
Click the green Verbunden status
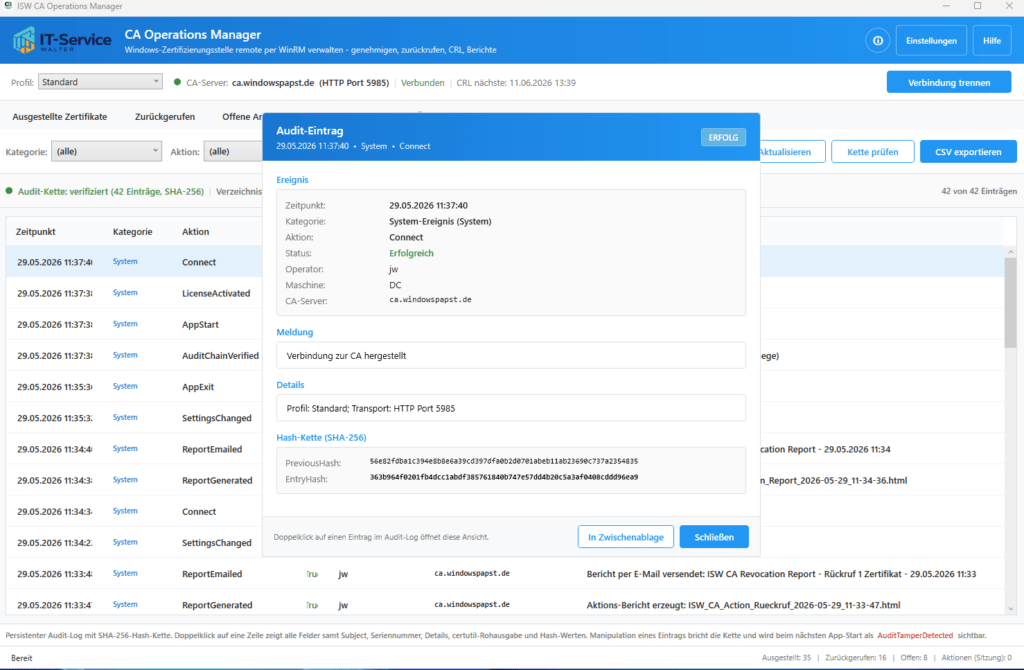pos(423,83)
